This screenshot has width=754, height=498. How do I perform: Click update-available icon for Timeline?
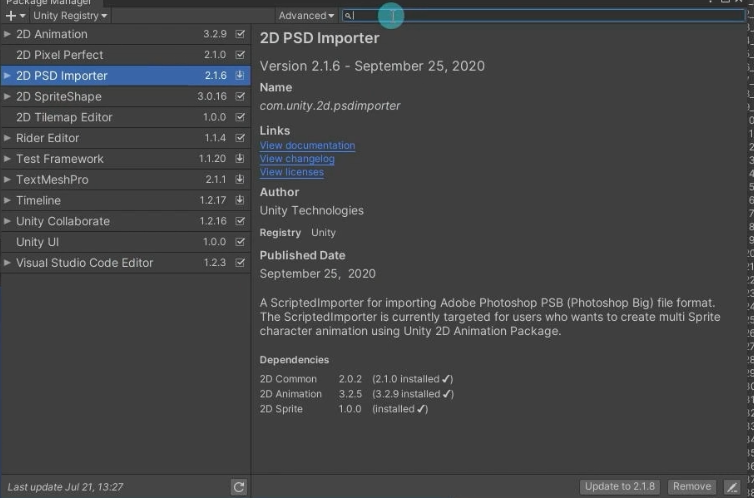(x=240, y=200)
